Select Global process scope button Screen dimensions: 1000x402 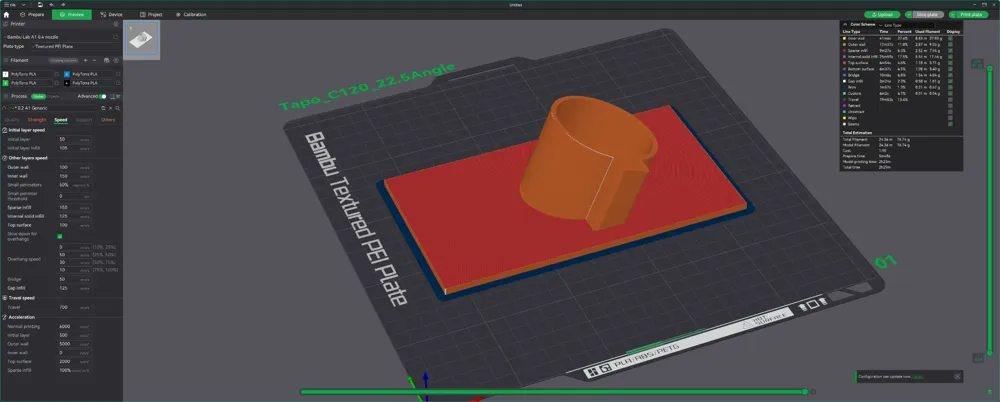pyautogui.click(x=38, y=96)
